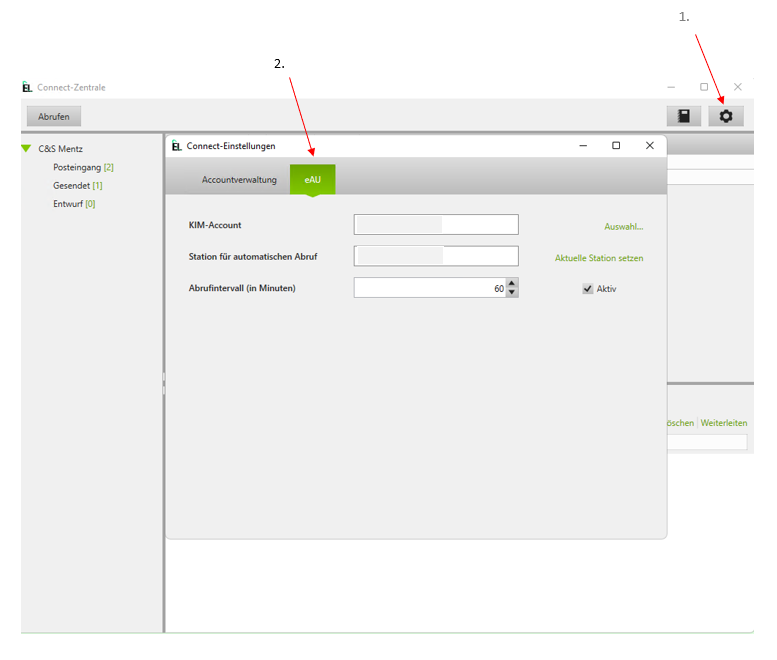Open the address book notebook icon
777x660 pixels.
pyautogui.click(x=684, y=116)
